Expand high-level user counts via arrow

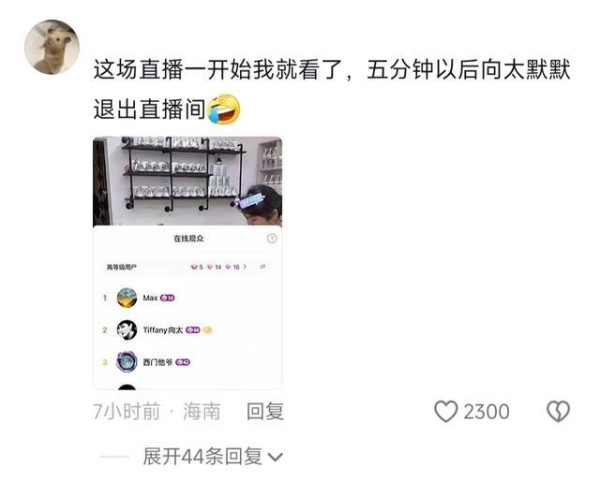tap(245, 266)
